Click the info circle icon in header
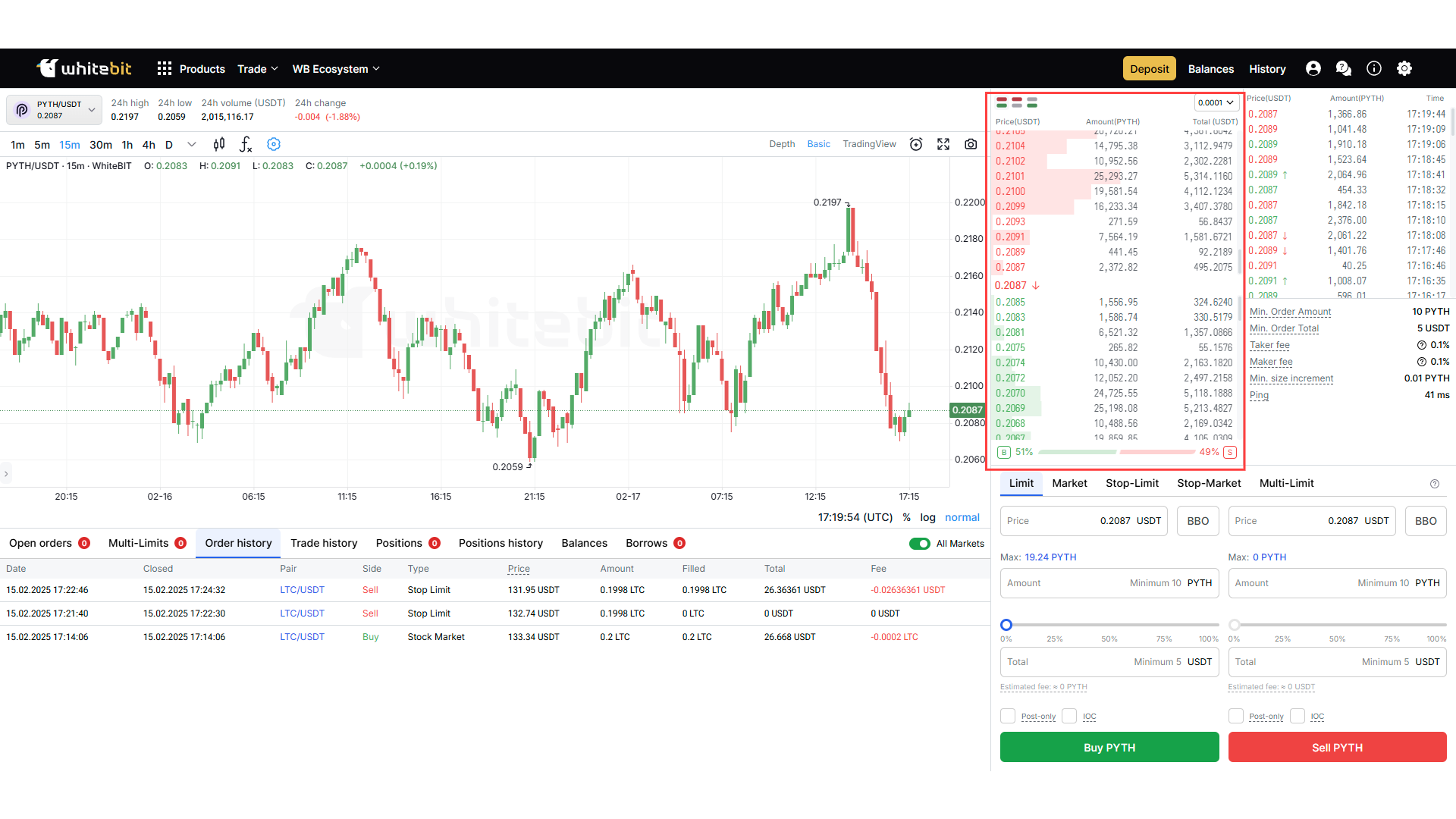 click(1374, 68)
